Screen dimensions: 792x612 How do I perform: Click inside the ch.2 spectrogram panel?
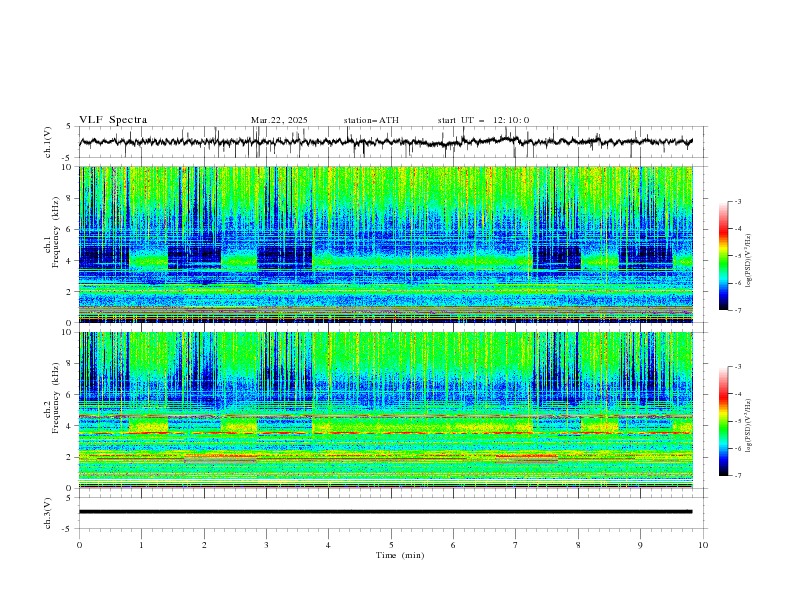(x=386, y=410)
